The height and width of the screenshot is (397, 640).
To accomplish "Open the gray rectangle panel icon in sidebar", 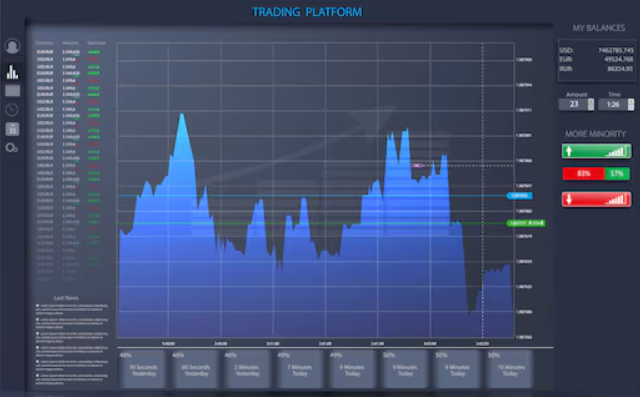I will [x=13, y=91].
